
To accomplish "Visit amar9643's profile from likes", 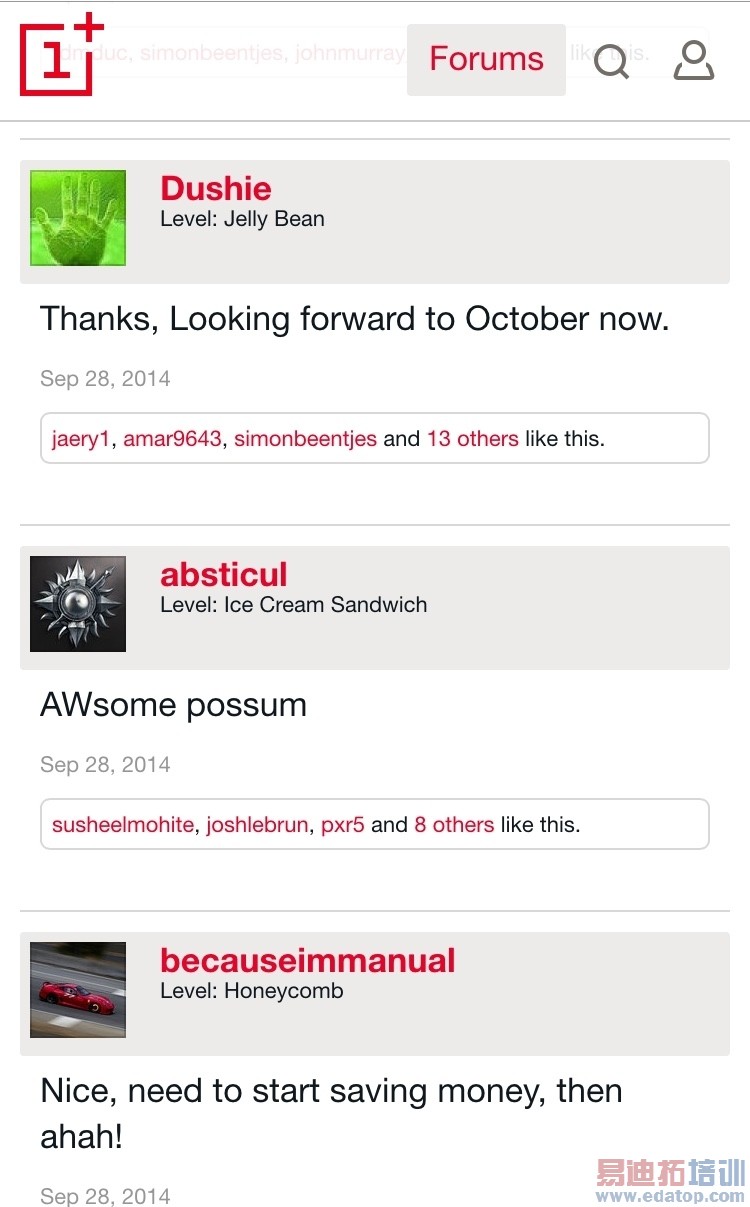I will click(172, 439).
